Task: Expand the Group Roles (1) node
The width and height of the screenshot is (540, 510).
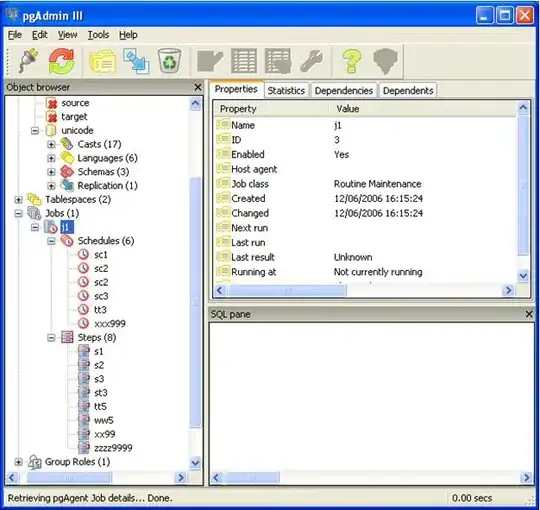Action: coord(19,462)
